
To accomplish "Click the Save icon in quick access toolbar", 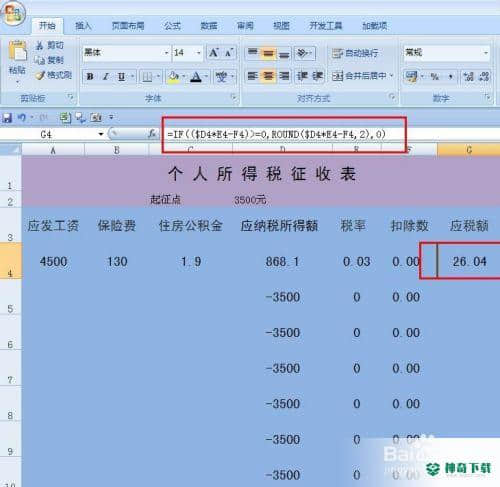I will tap(7, 118).
